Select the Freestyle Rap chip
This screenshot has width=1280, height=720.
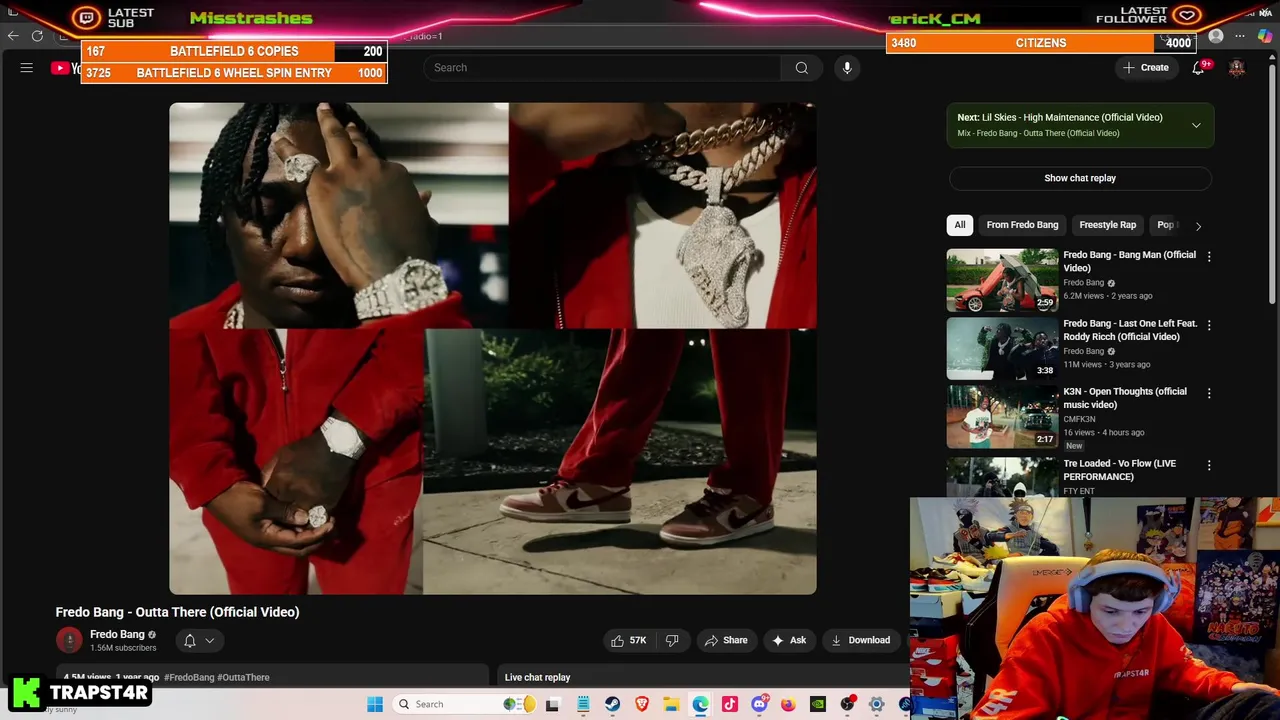coord(1107,225)
